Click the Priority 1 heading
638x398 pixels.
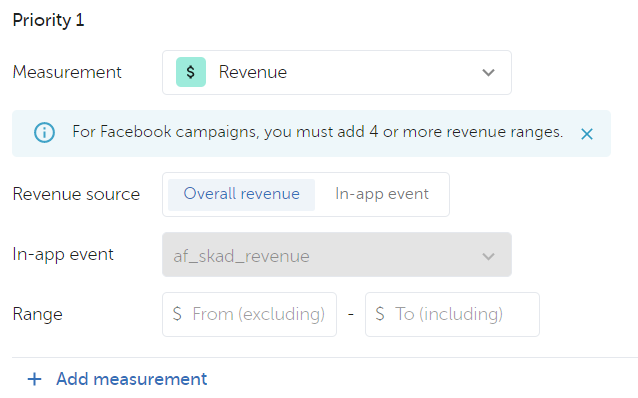(x=48, y=20)
